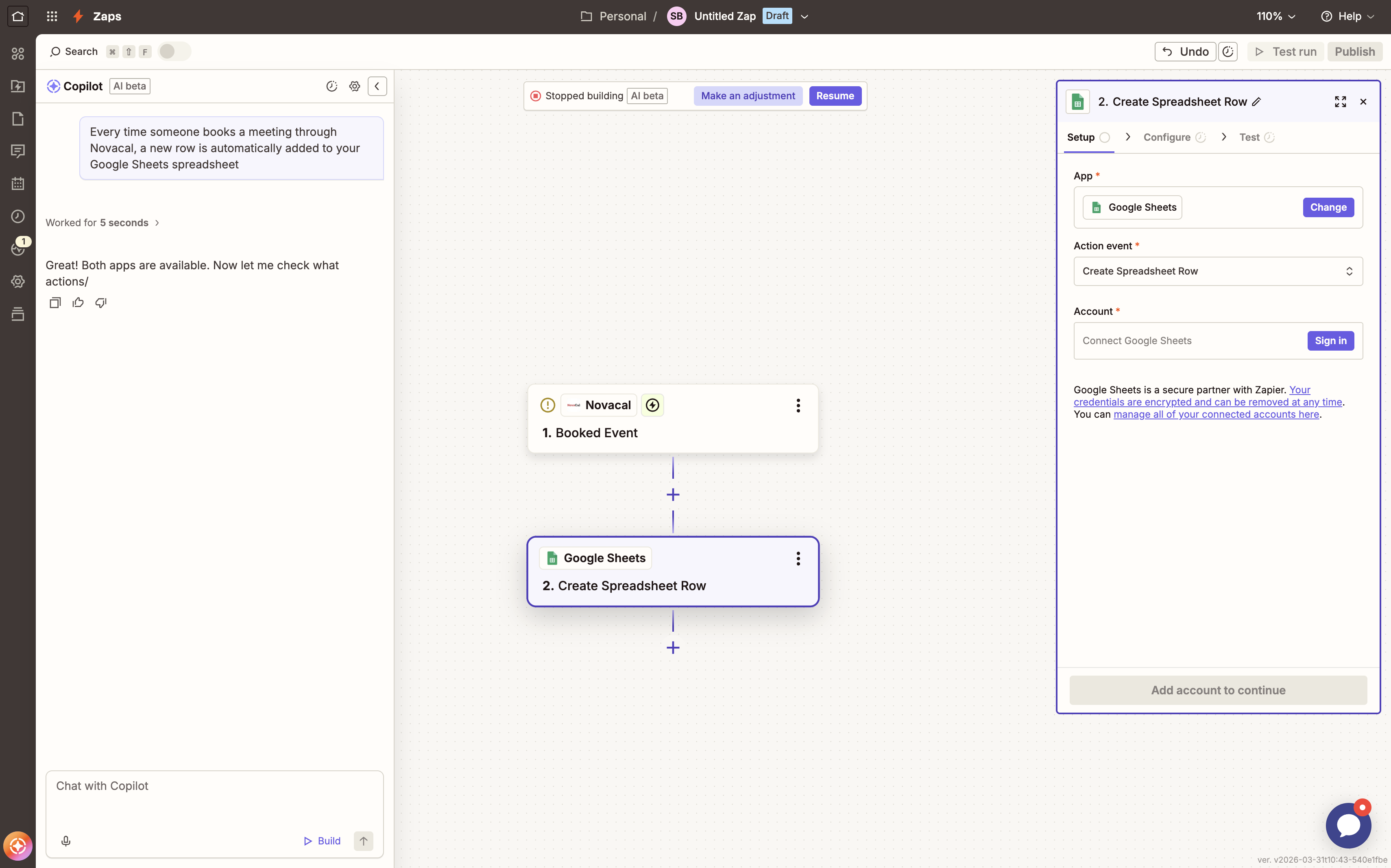Click the microphone voice input icon
Screen dimensions: 1391x868
click(x=66, y=841)
